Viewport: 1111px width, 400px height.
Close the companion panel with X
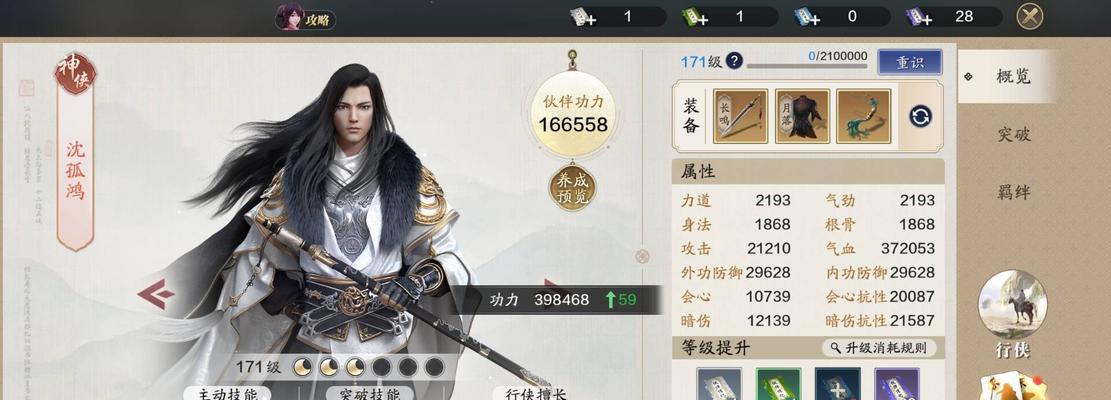[x=1030, y=16]
